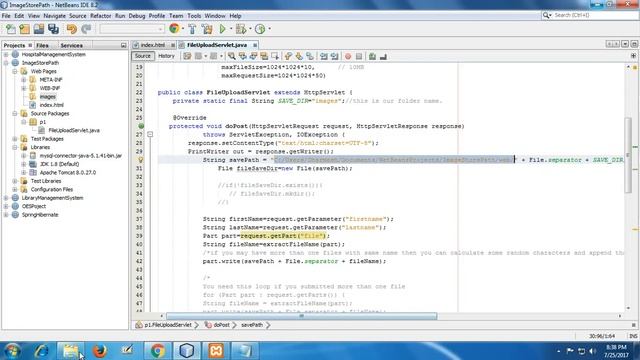Click the Uncomment icon in editor toolbar
The image size is (640, 360).
[383, 56]
